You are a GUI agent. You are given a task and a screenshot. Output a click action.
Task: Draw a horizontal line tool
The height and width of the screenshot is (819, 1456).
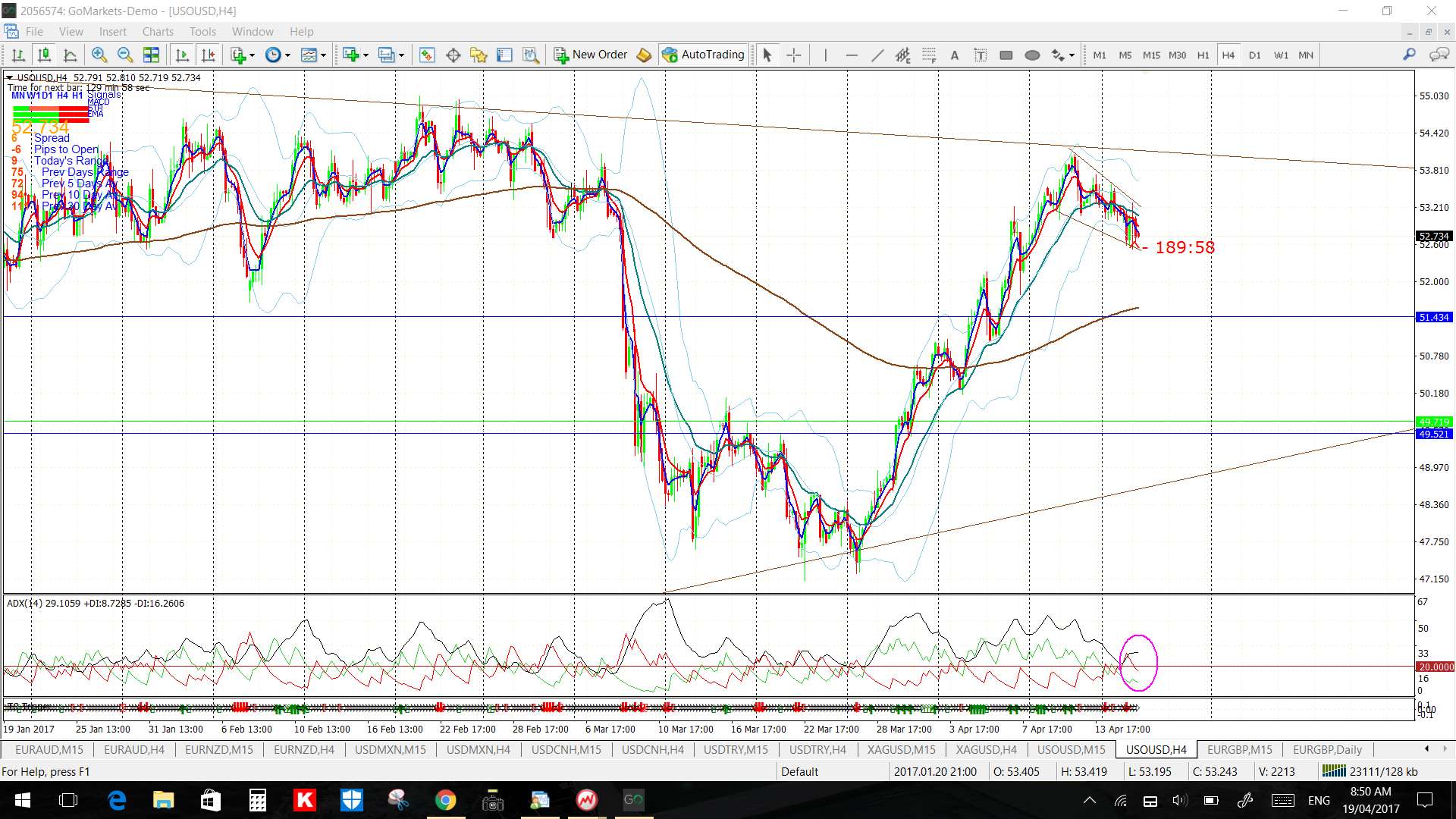852,55
